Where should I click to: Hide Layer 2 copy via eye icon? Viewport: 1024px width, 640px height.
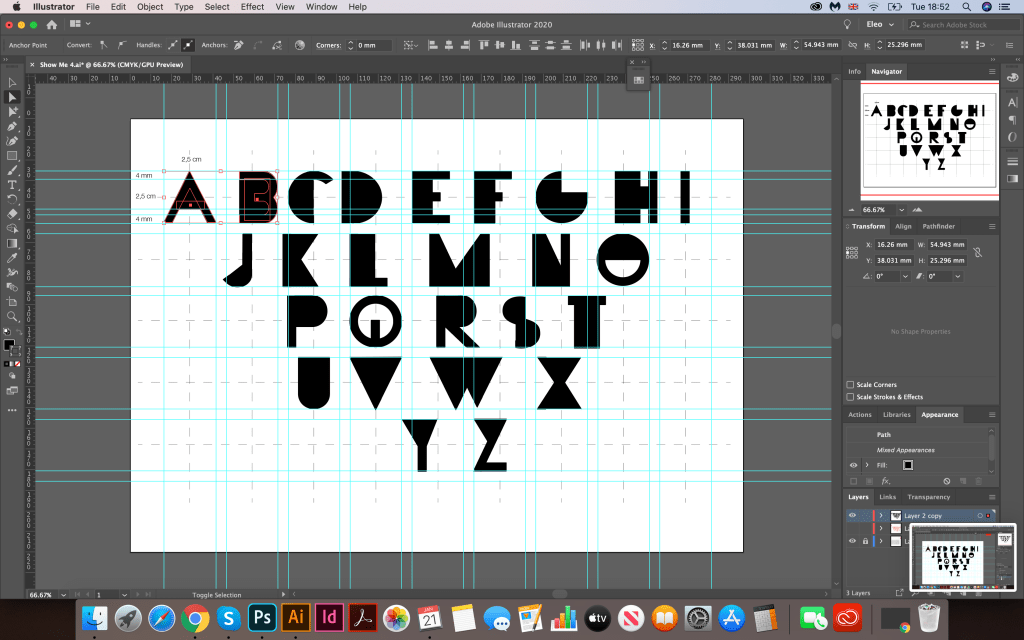pos(852,515)
